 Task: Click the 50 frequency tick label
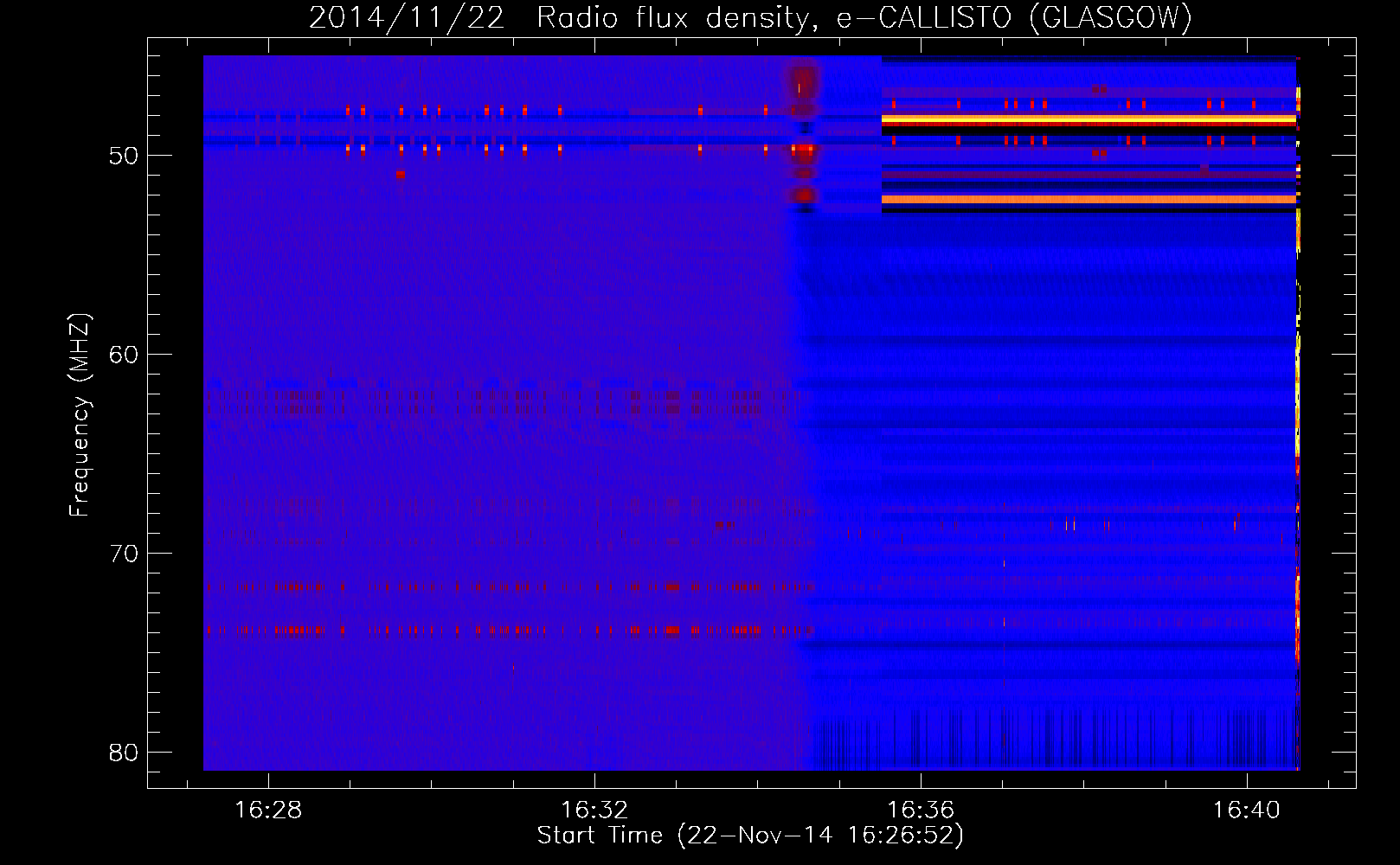point(124,156)
